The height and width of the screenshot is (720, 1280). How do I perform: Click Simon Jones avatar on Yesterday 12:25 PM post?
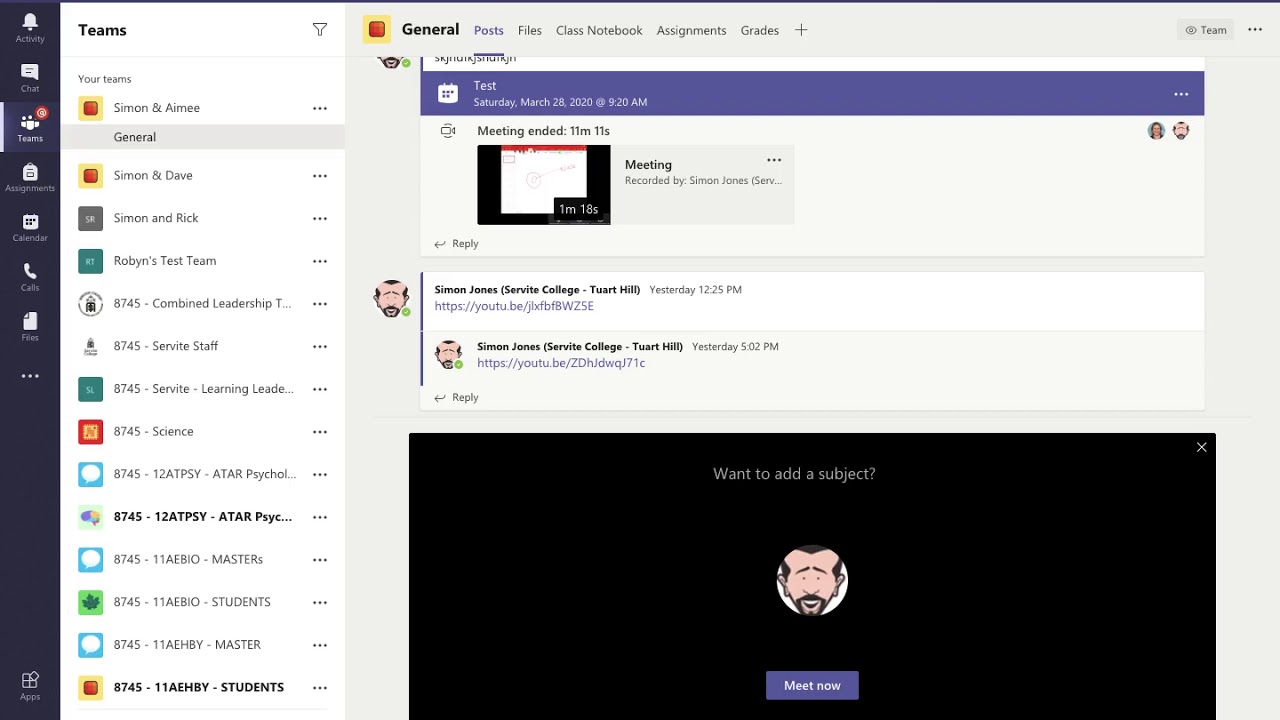(391, 298)
